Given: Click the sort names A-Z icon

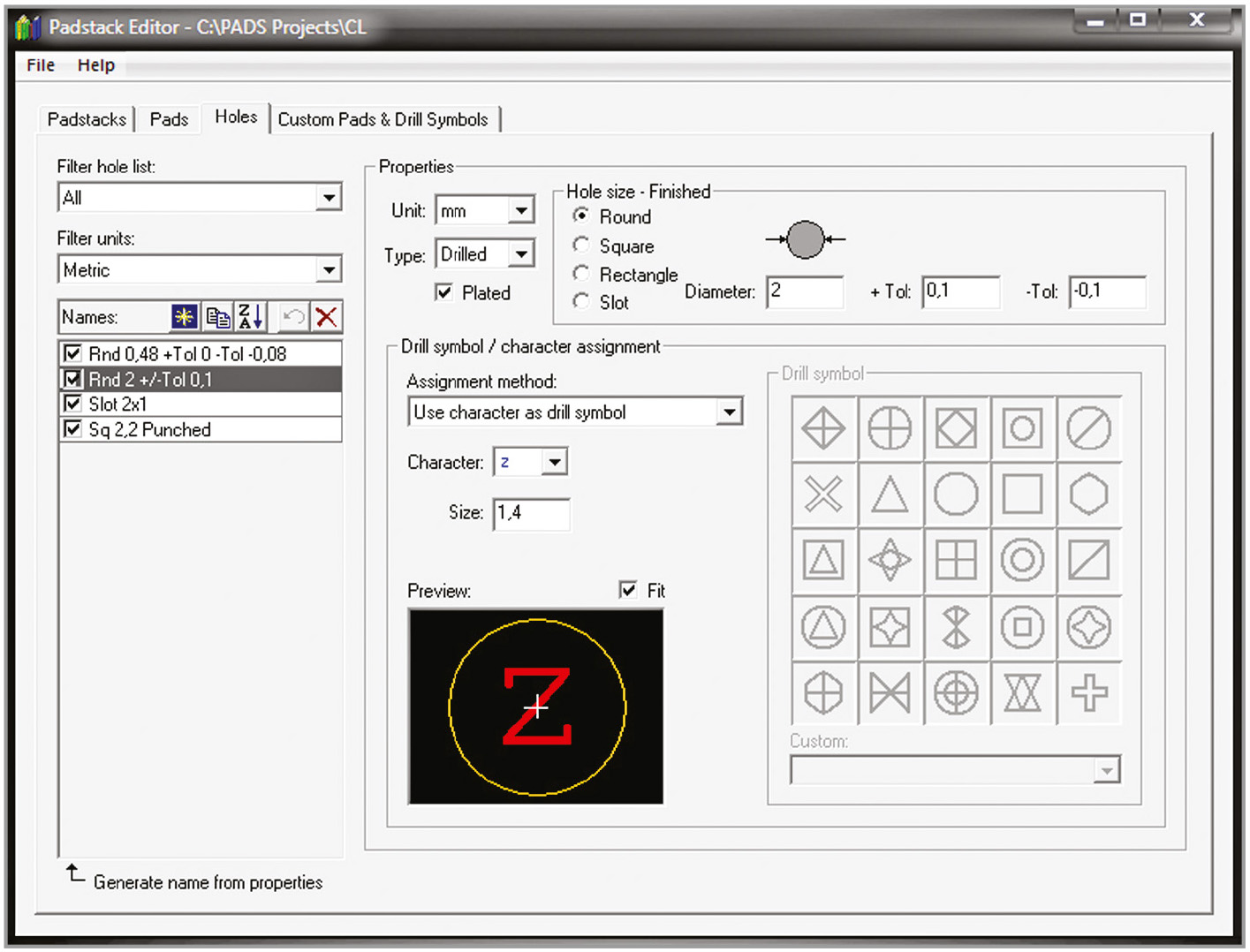Looking at the screenshot, I should pos(251,317).
